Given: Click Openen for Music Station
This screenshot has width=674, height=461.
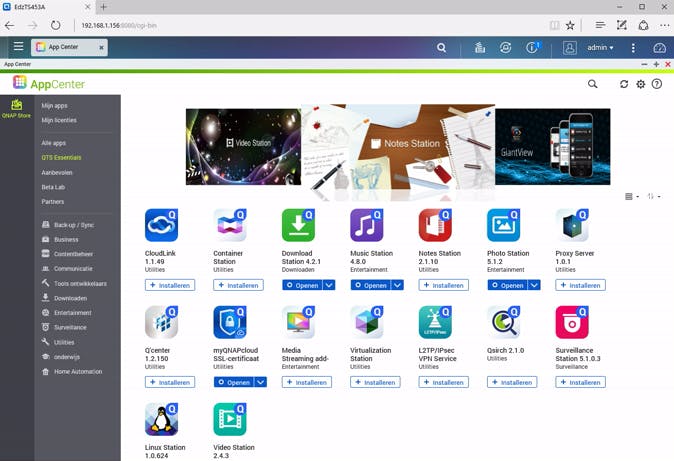Looking at the screenshot, I should click(x=371, y=285).
